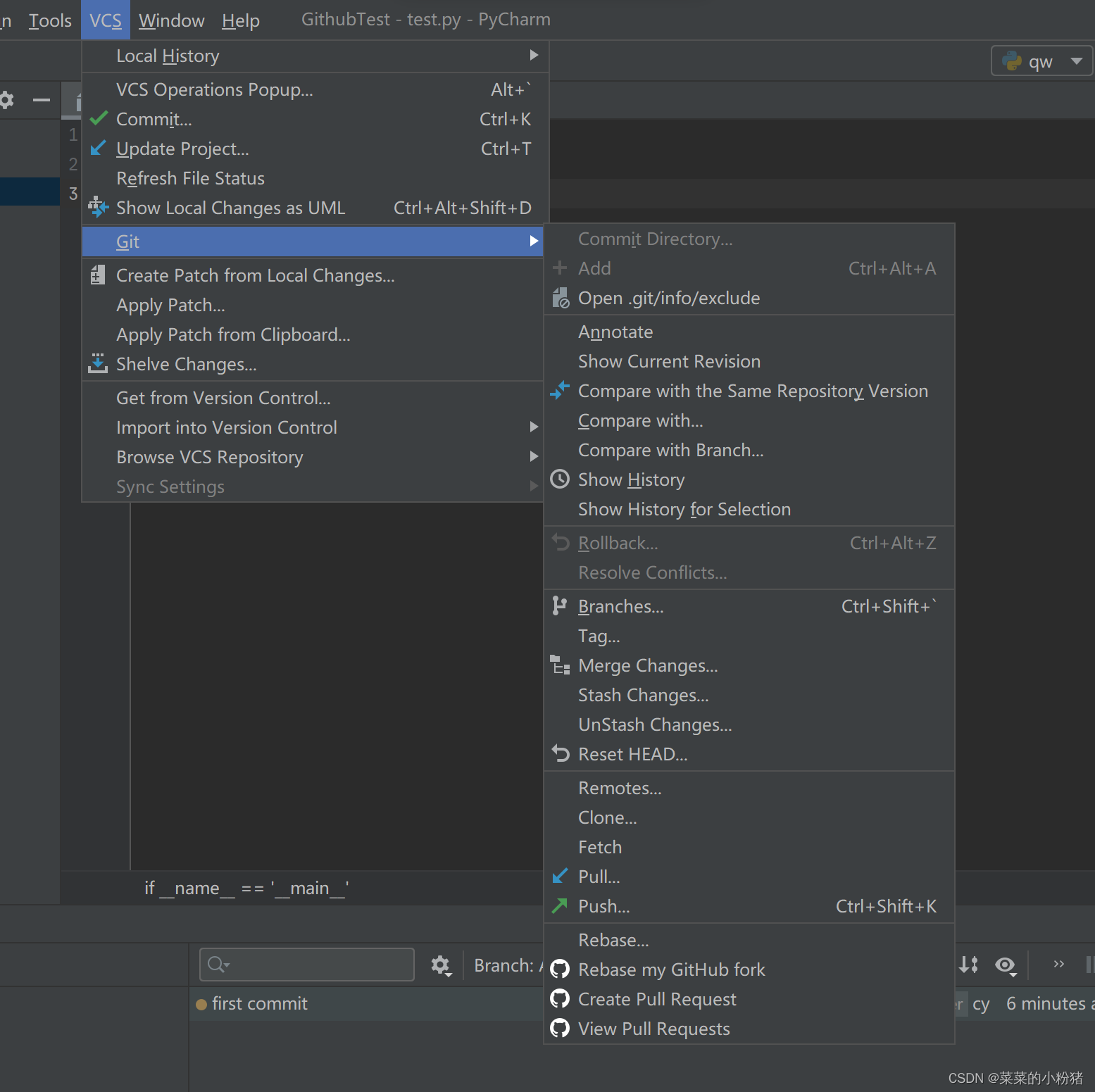Open VCS Operations Popup
Image resolution: width=1095 pixels, height=1092 pixels.
(x=315, y=89)
